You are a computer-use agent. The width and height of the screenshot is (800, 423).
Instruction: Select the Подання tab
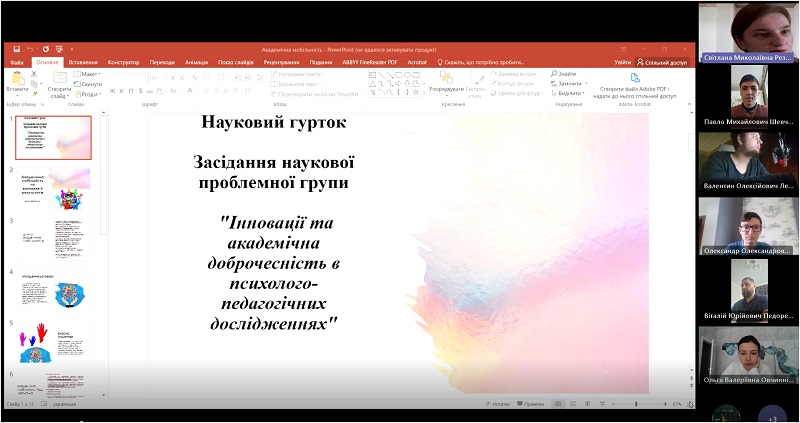[321, 62]
